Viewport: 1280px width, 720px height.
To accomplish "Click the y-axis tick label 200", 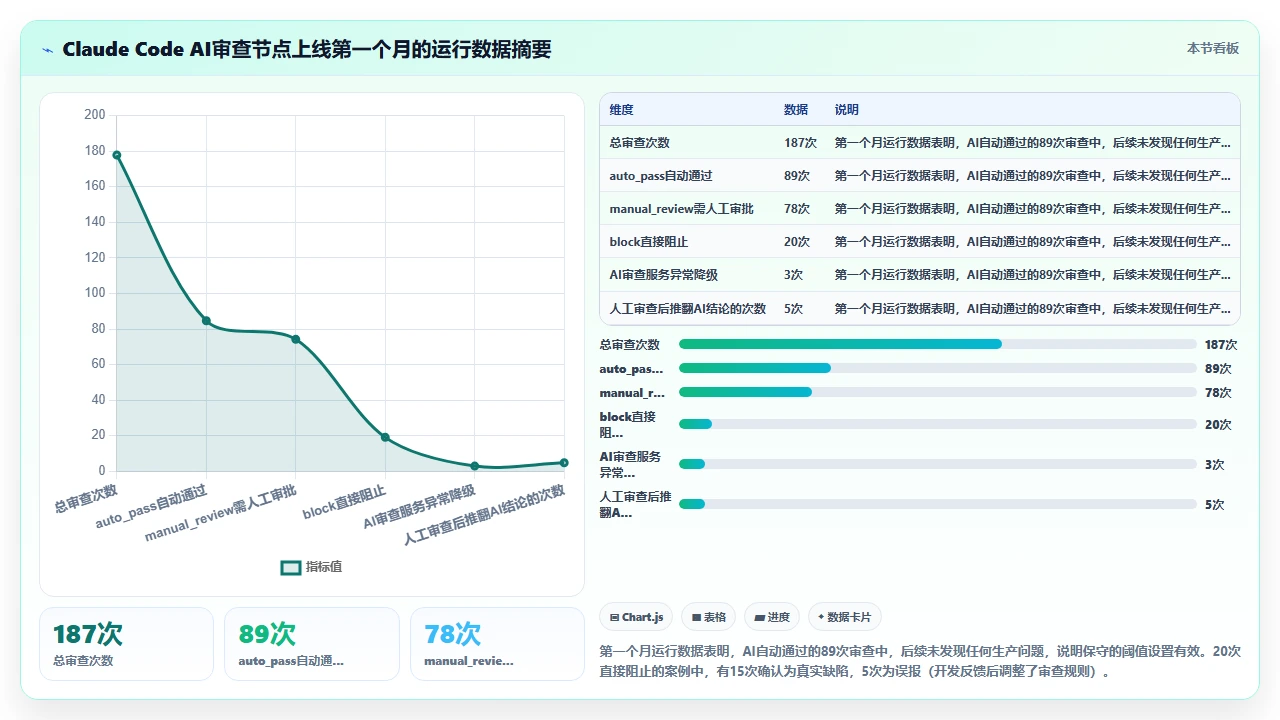I will pos(95,115).
